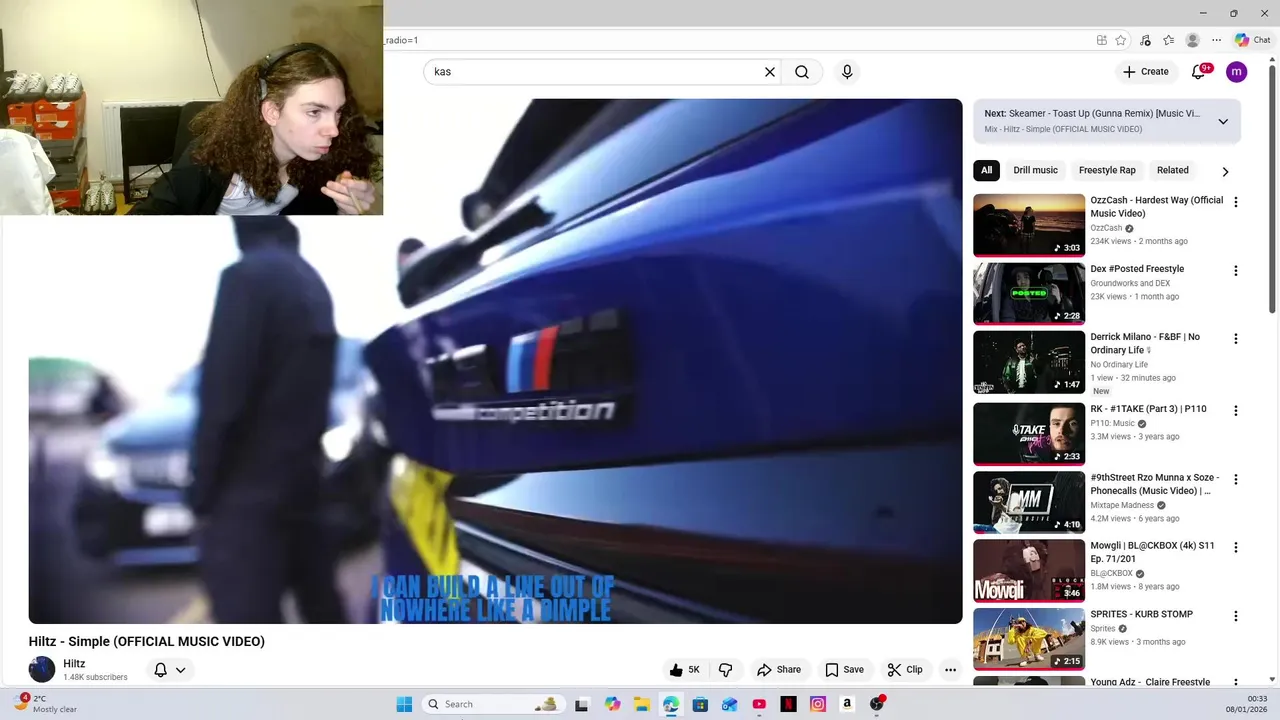This screenshot has height=720, width=1280.
Task: Clear the search box with the X
Action: pos(770,72)
